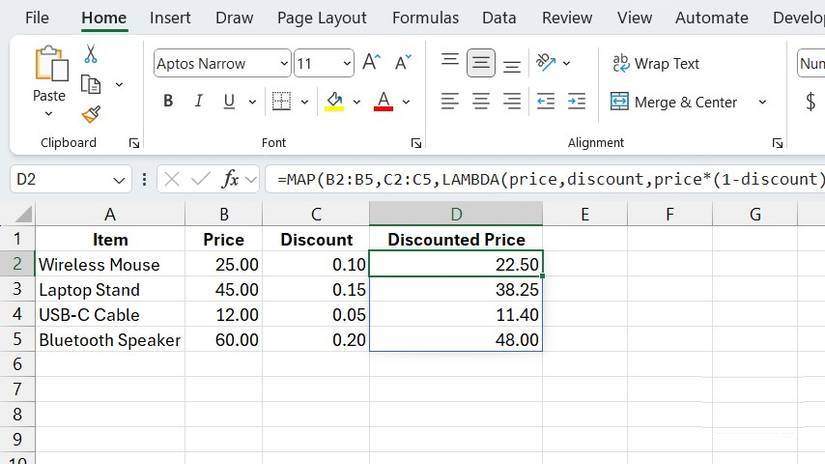Open Merge & Center dropdown arrow
This screenshot has height=464, width=825.
(x=762, y=102)
